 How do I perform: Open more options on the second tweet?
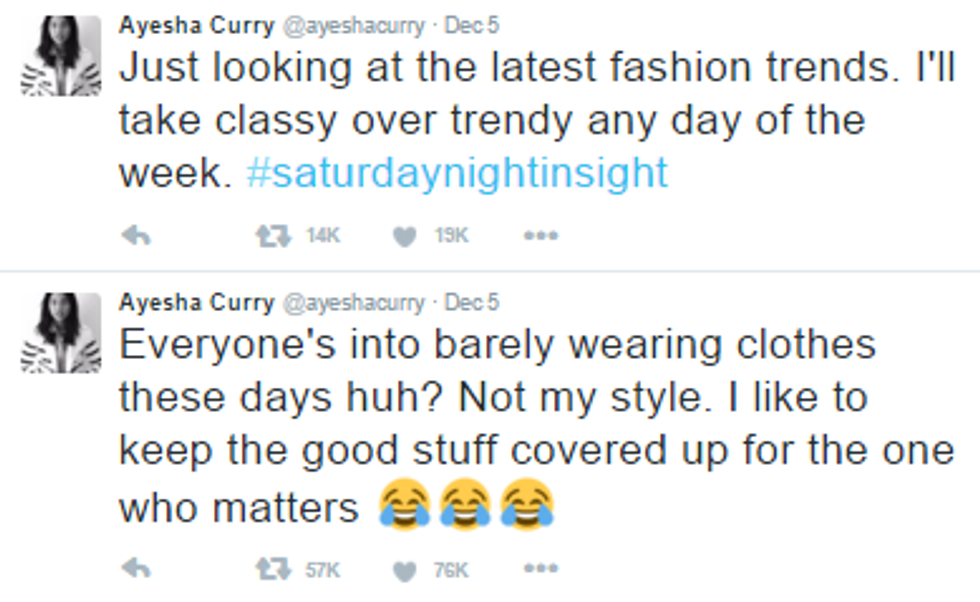tap(540, 569)
